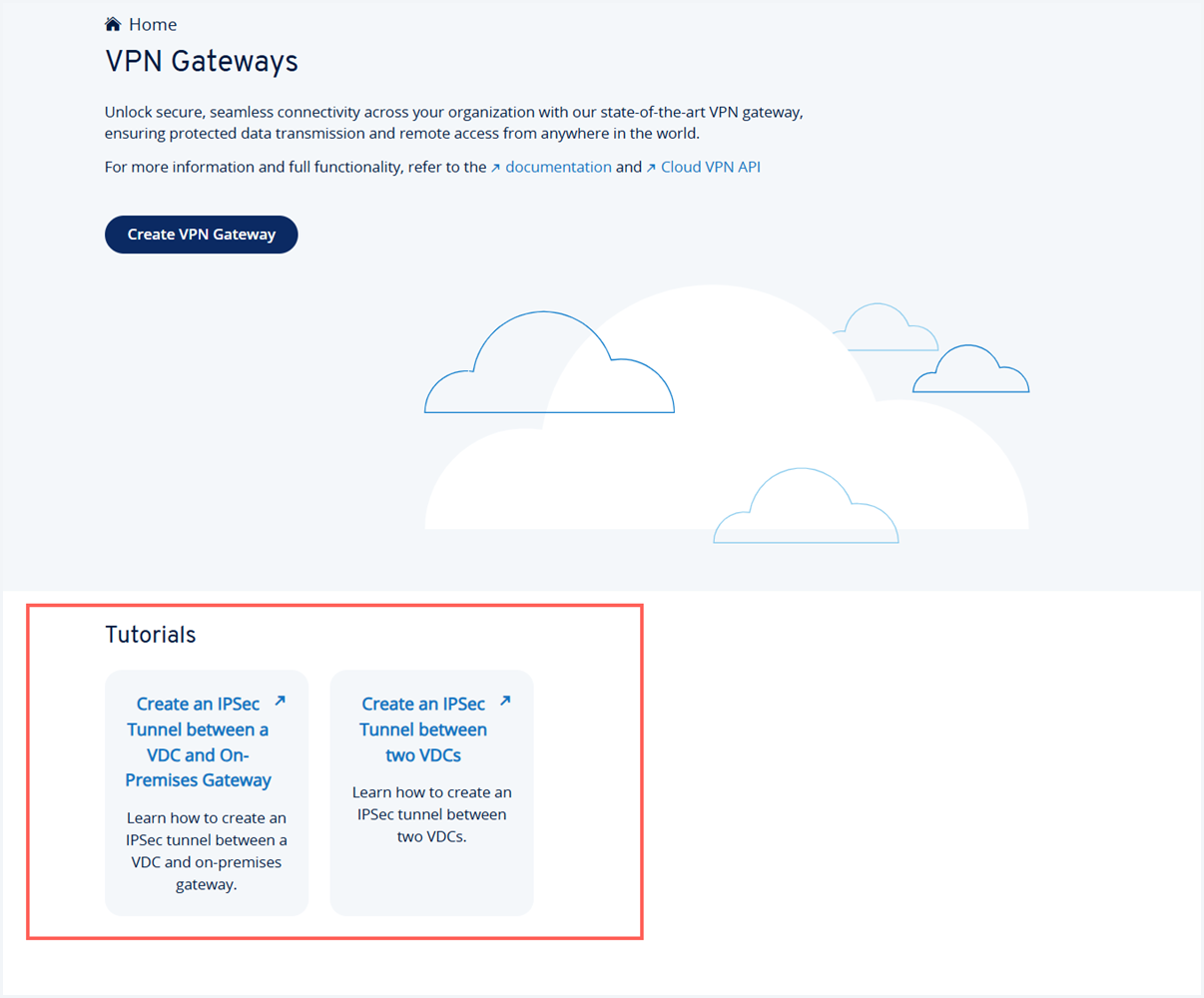Viewport: 1204px width, 998px height.
Task: Select the second tutorial card
Action: (x=431, y=791)
